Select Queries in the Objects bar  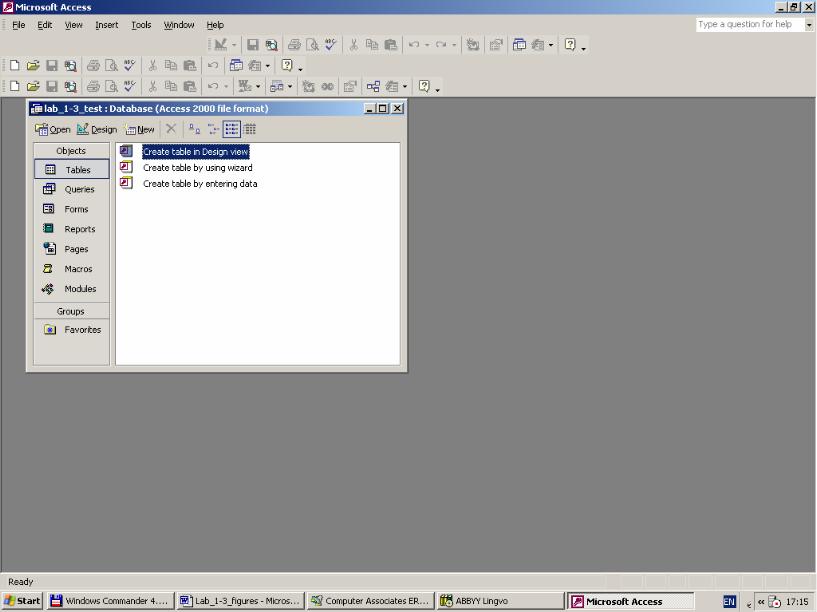72,189
